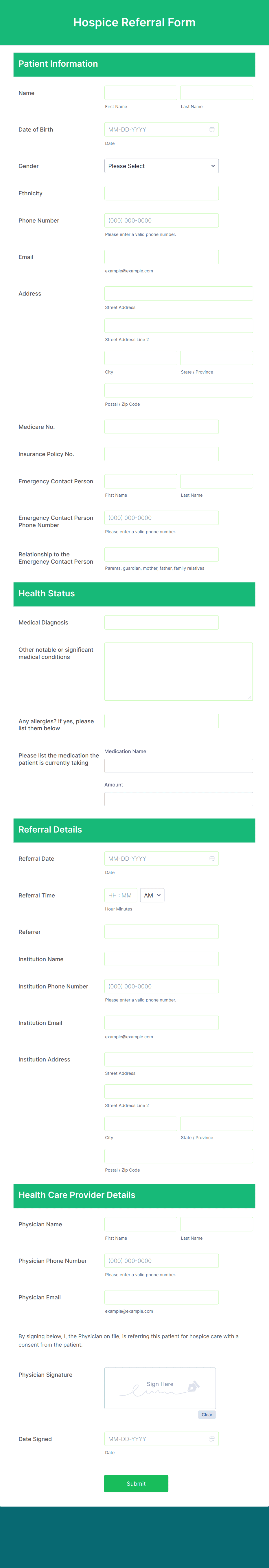Click the Submit button
Screen dimensions: 269x1568
(136, 1483)
